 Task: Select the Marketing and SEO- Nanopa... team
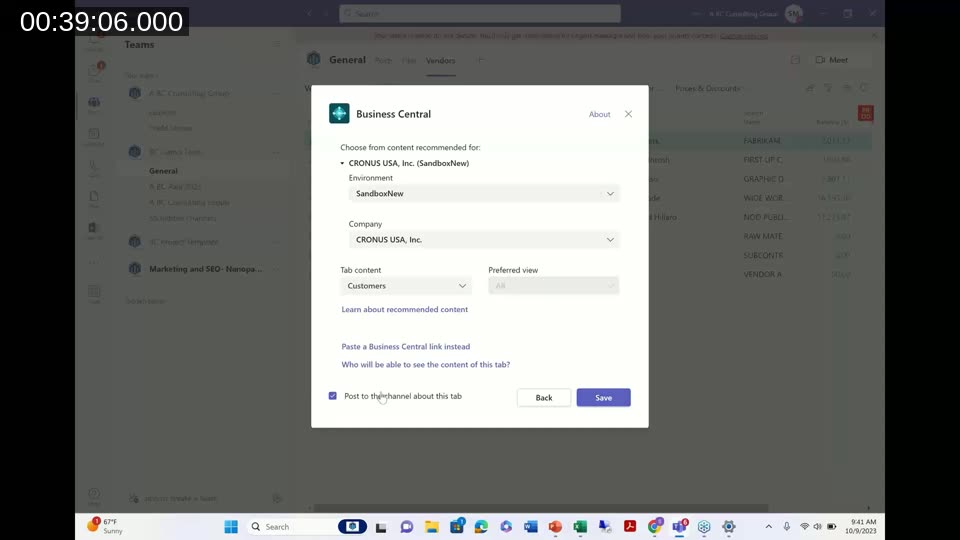(x=206, y=269)
